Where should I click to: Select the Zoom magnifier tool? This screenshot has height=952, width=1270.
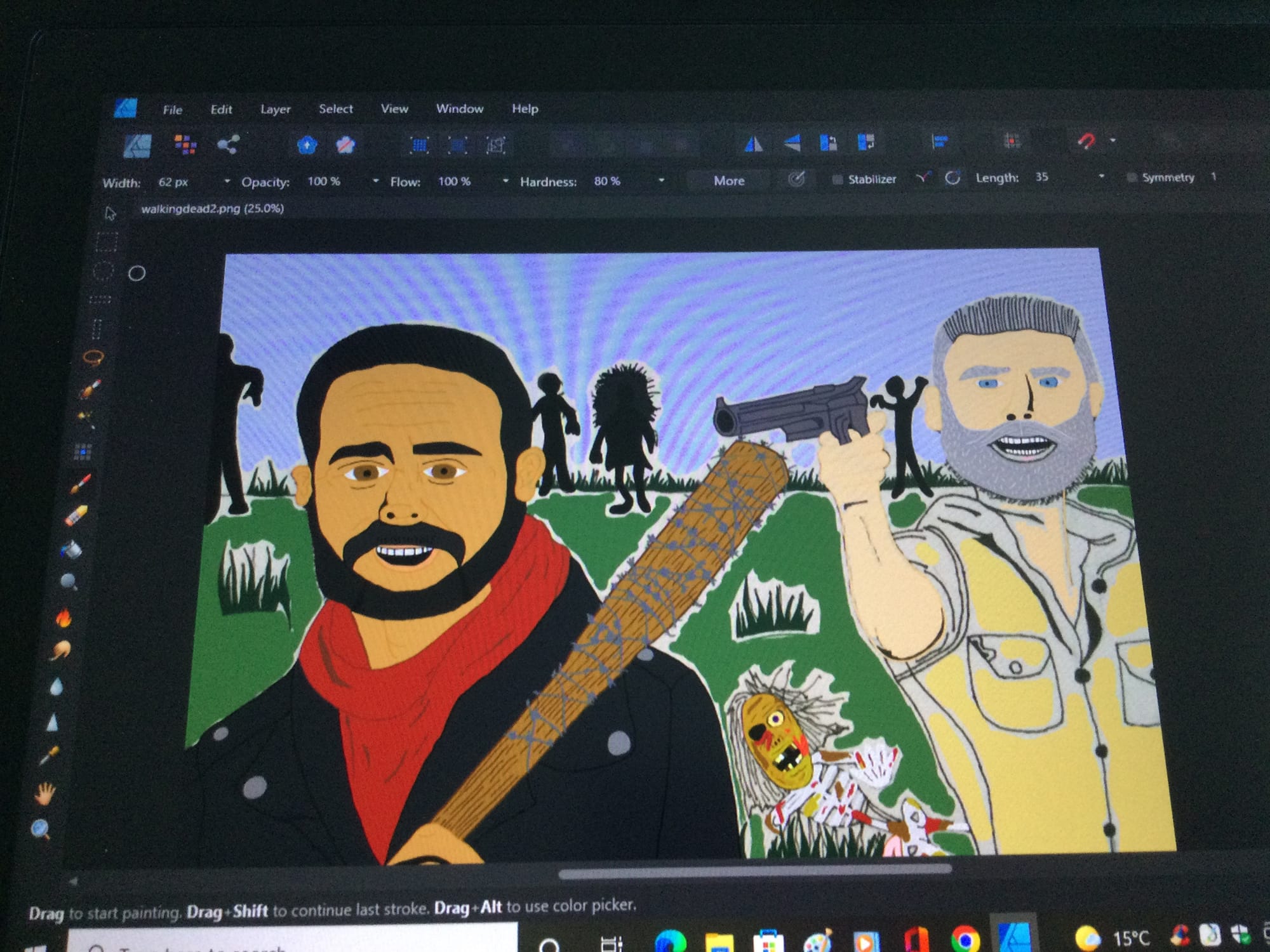coord(40,829)
